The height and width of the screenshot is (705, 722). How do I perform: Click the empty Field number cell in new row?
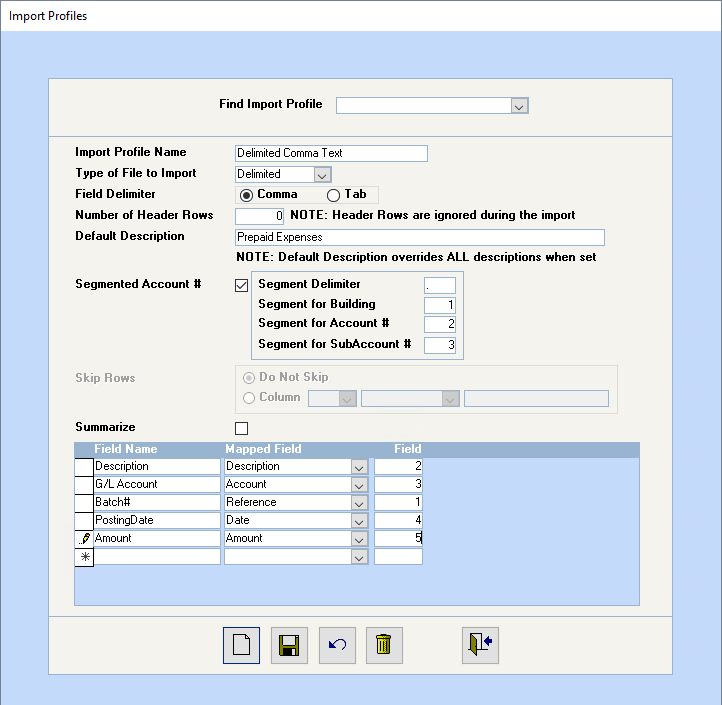pos(398,557)
